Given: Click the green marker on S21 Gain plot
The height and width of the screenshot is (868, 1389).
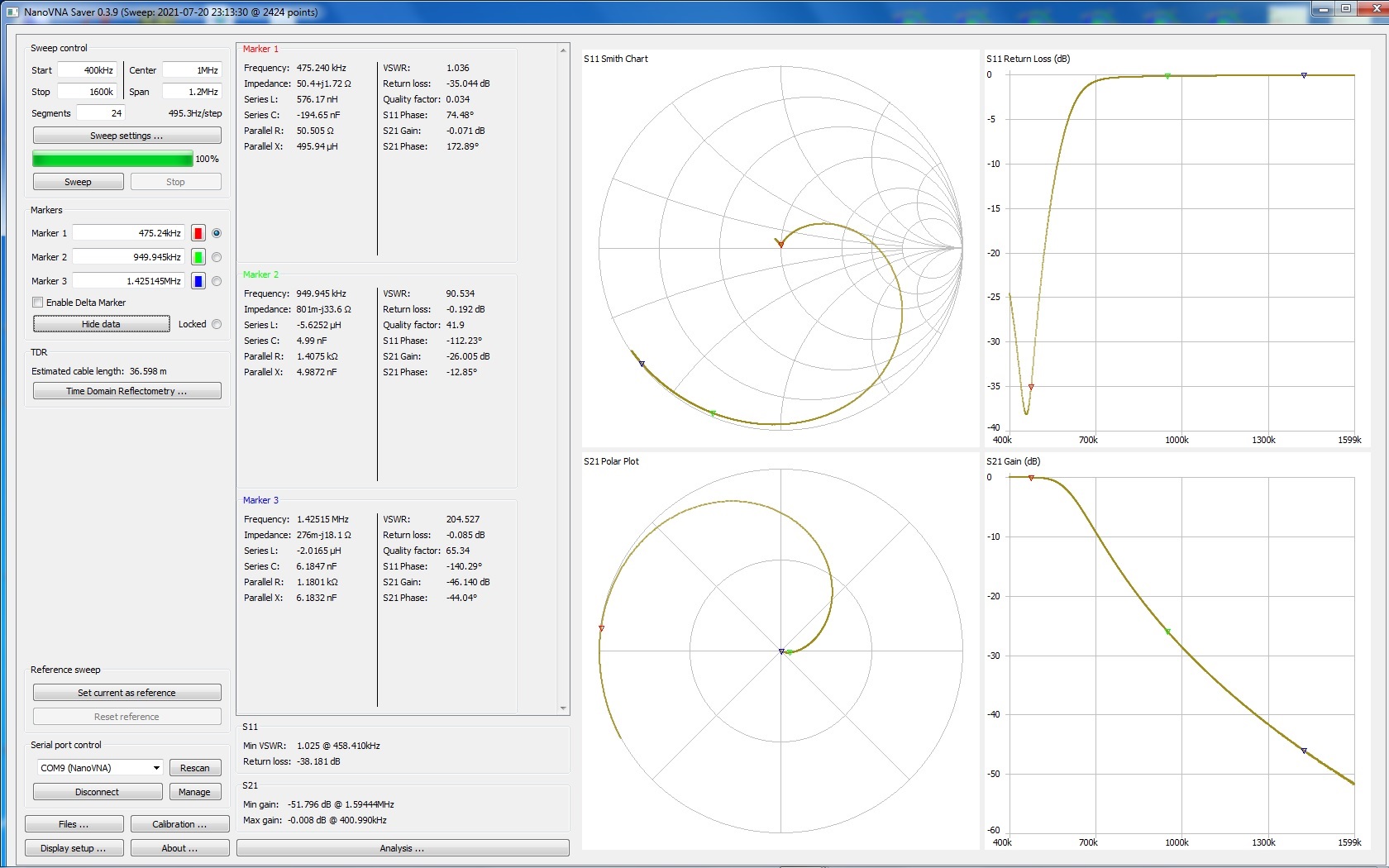Looking at the screenshot, I should (x=1167, y=632).
